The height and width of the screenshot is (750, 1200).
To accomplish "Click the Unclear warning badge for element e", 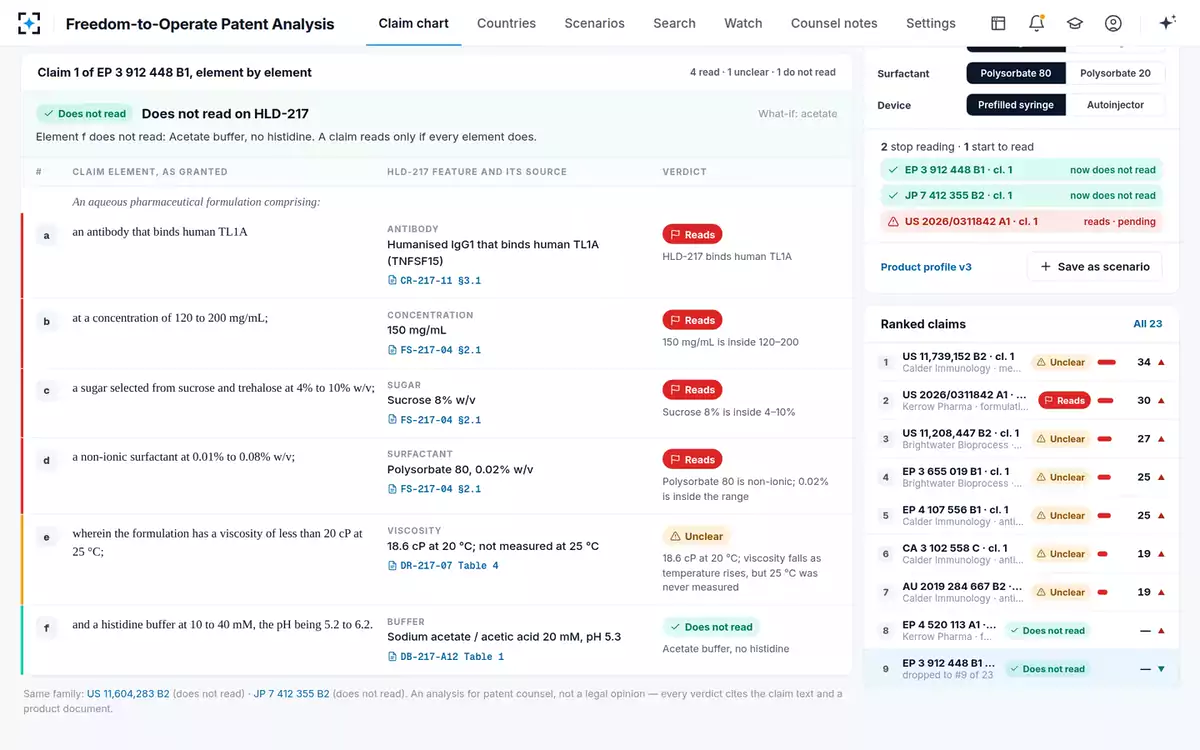I will pos(696,536).
